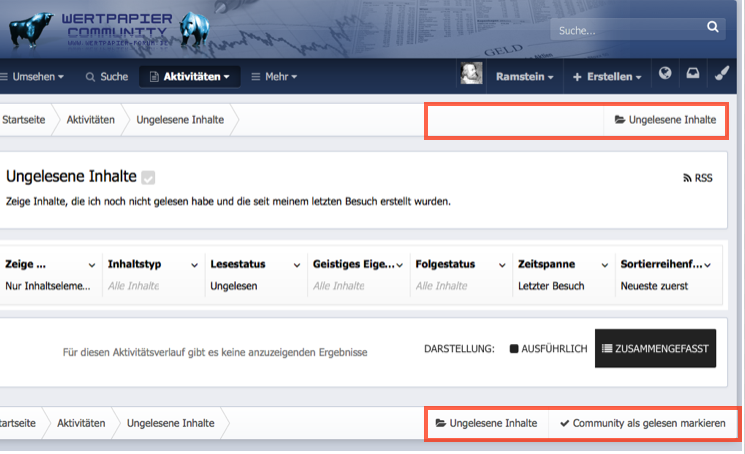Image resolution: width=745 pixels, height=454 pixels.
Task: Click the Nur Inhaltseleme... filter value
Action: click(x=48, y=286)
